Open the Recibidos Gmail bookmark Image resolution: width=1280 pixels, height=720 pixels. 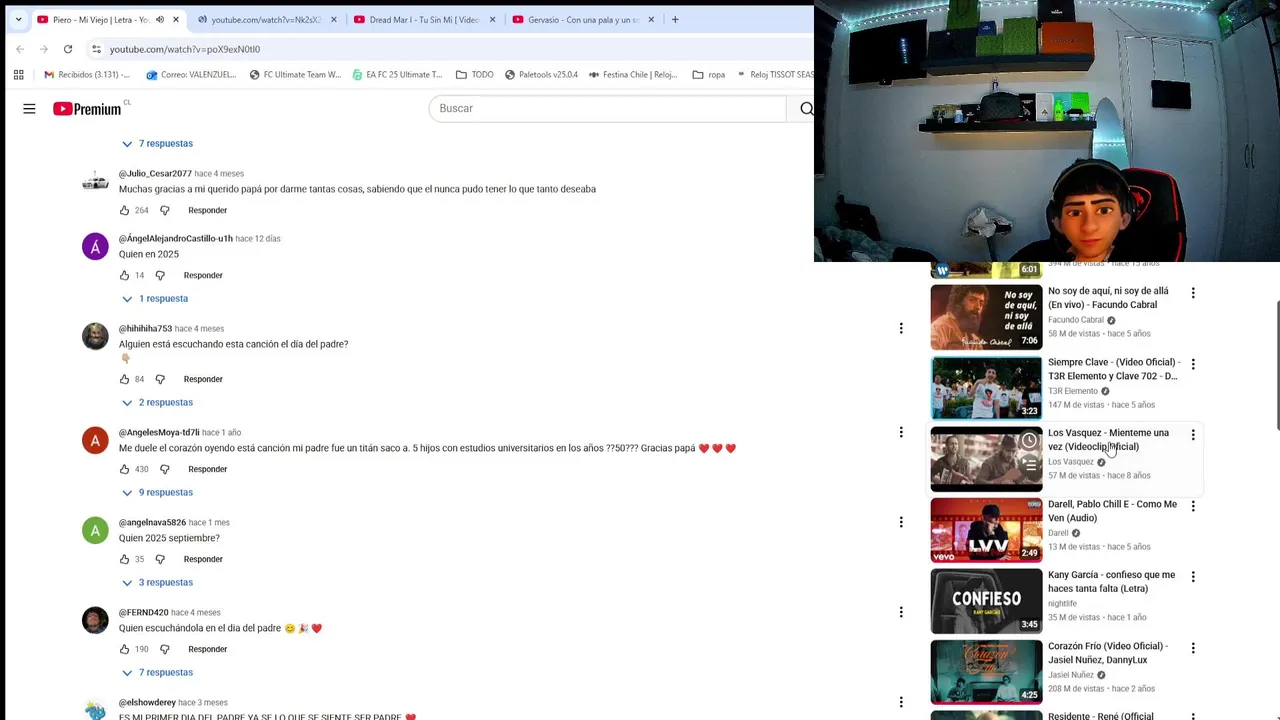pos(87,74)
